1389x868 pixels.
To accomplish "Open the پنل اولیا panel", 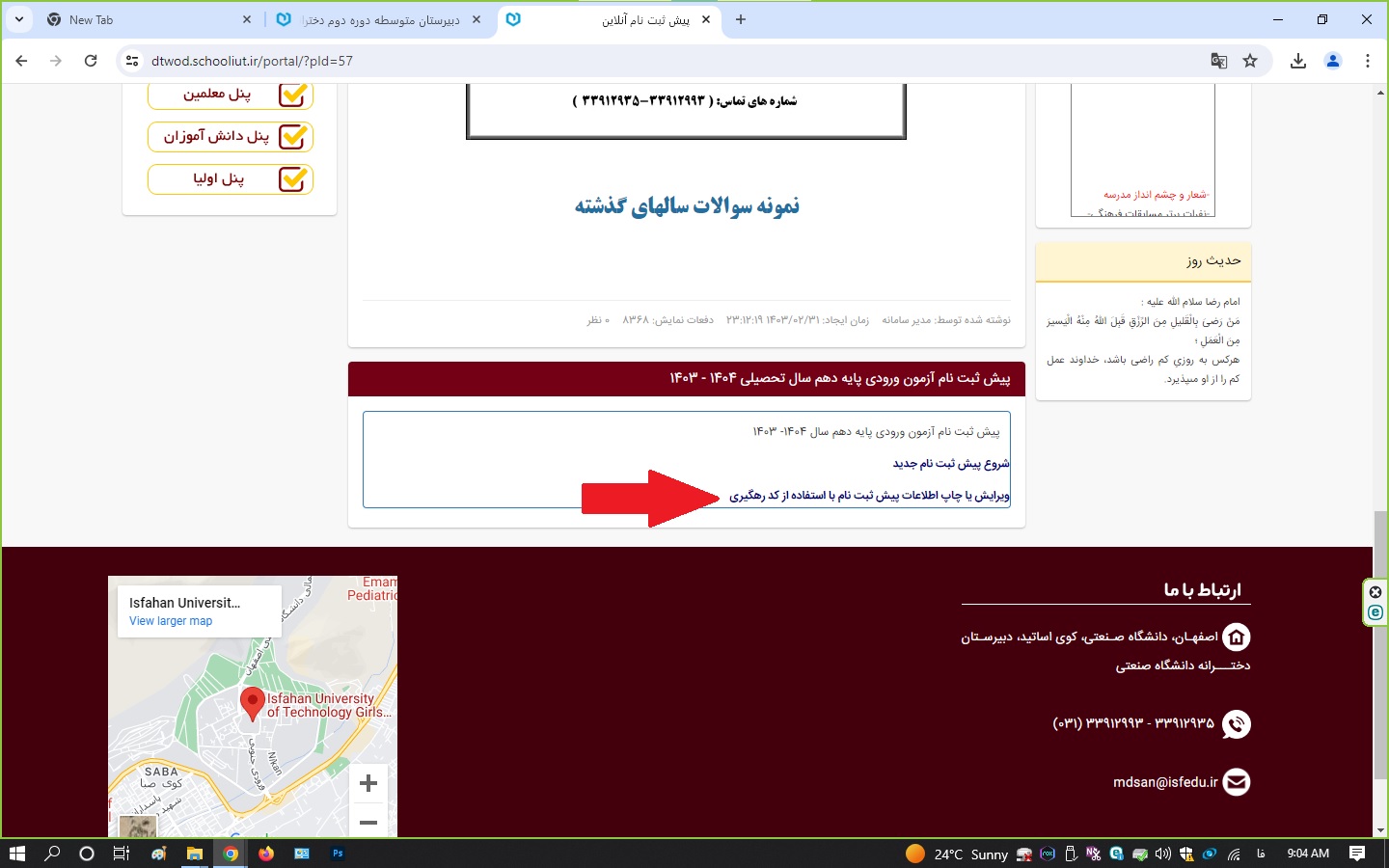I will (231, 179).
